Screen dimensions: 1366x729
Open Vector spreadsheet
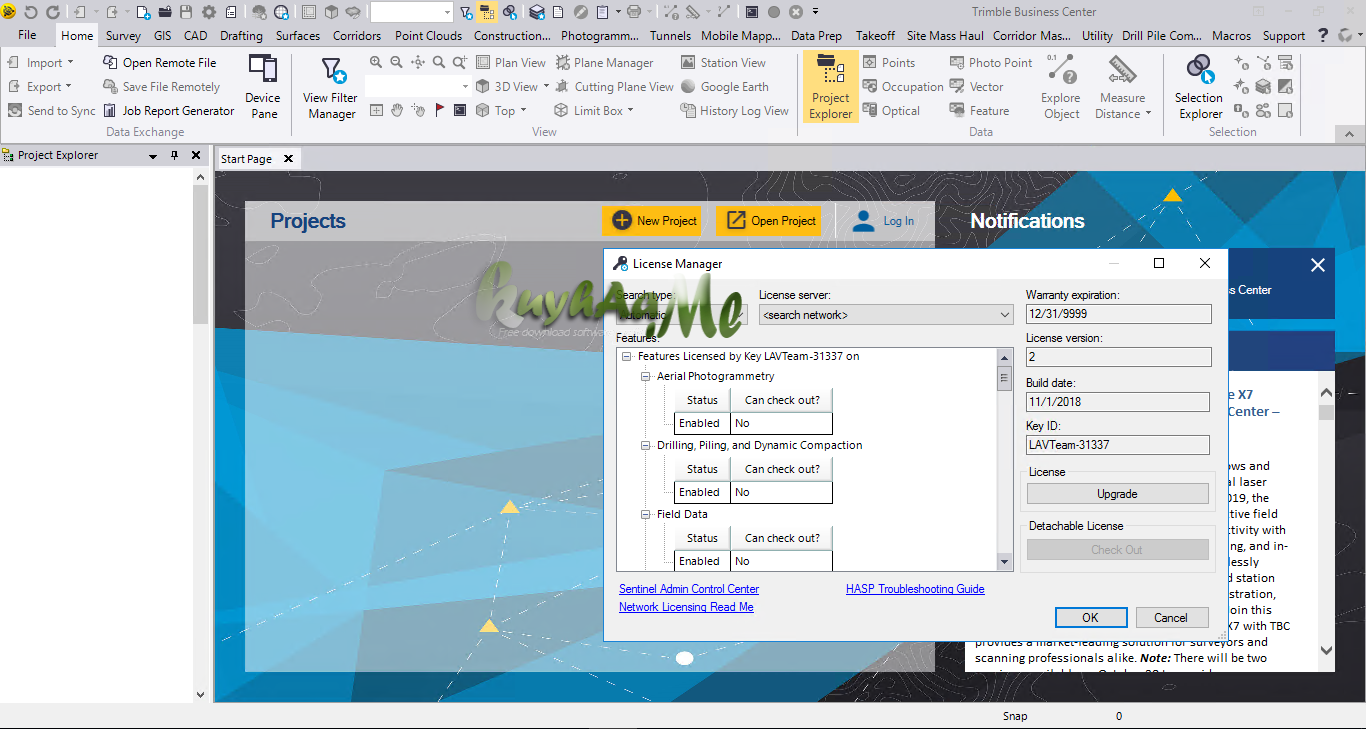tap(976, 87)
